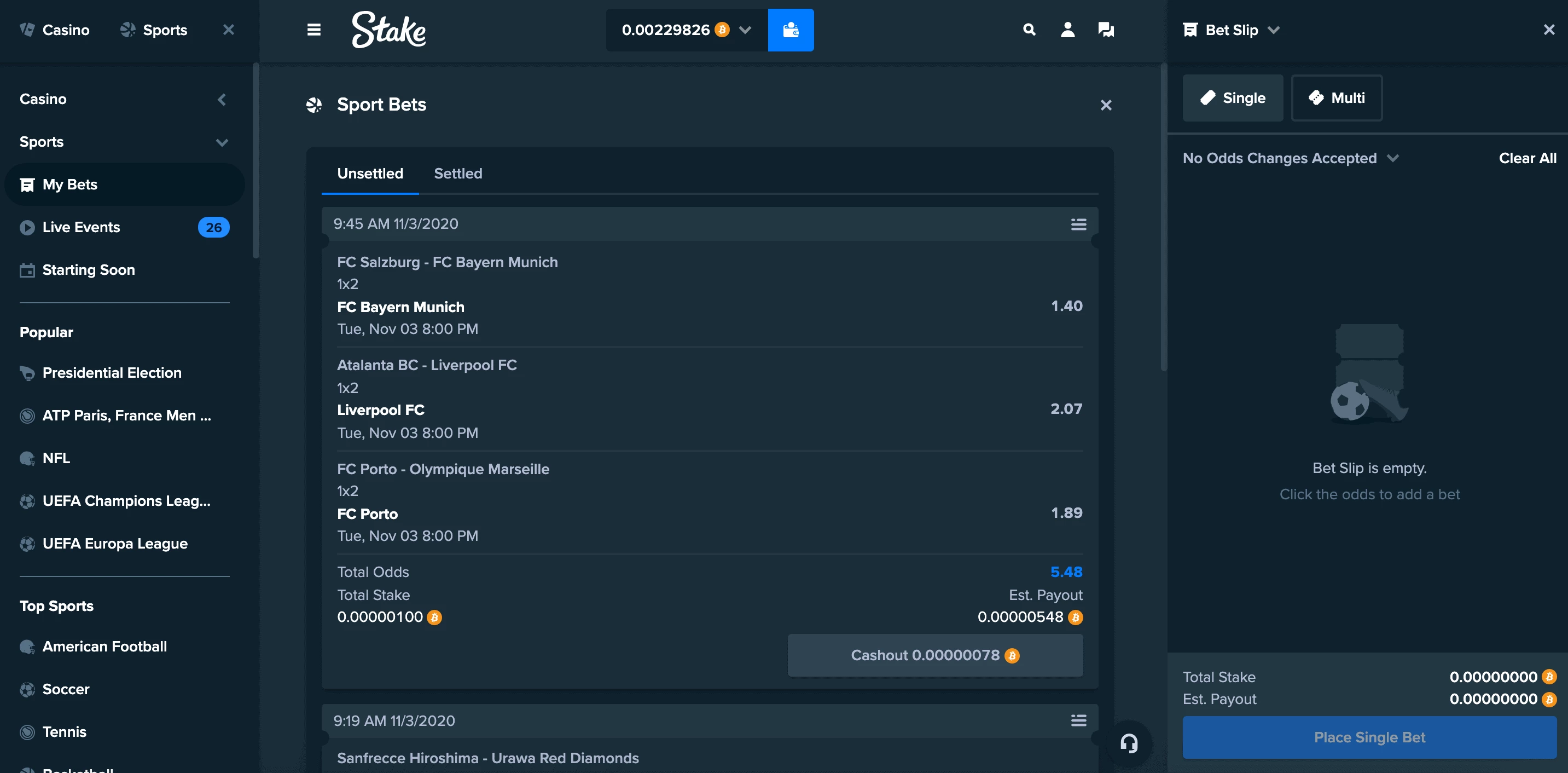Screen dimensions: 1568x773
Task: Open Tennis in Top Sports
Action: (125, 731)
